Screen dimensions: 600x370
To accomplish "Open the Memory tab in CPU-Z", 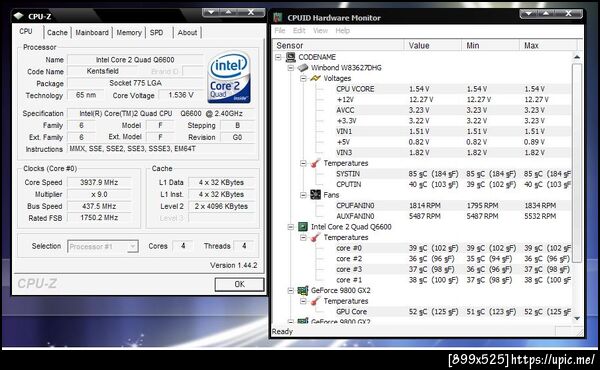I will click(x=129, y=33).
